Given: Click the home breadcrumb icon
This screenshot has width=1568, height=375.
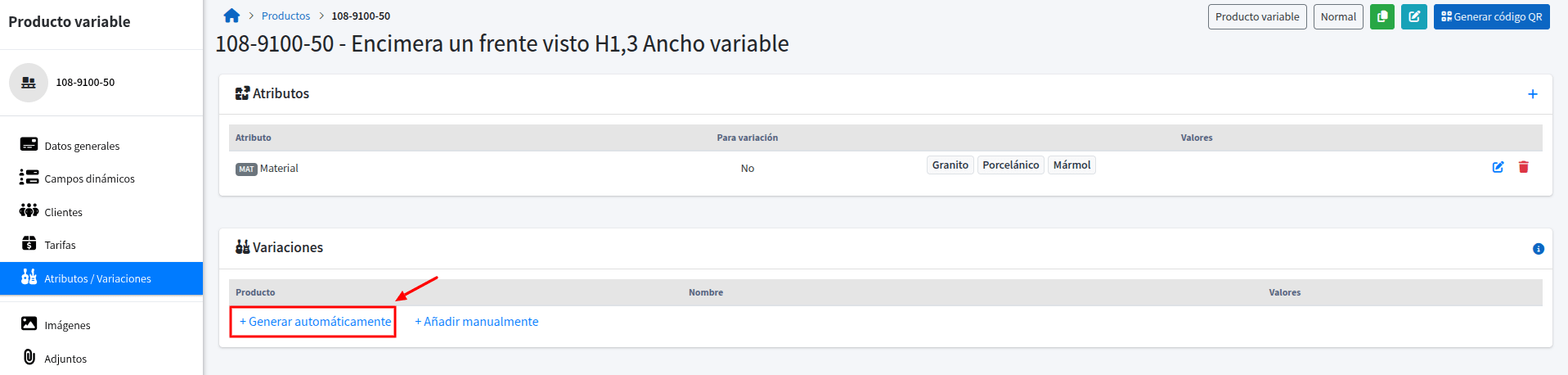Looking at the screenshot, I should coord(231,16).
